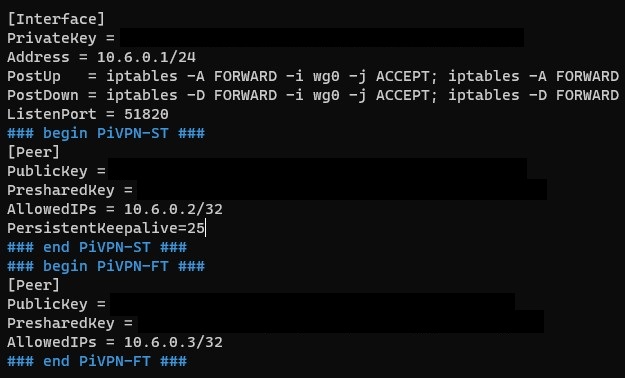625x378 pixels.
Task: Place cursor after ListenPort 51820
Action: coord(169,114)
